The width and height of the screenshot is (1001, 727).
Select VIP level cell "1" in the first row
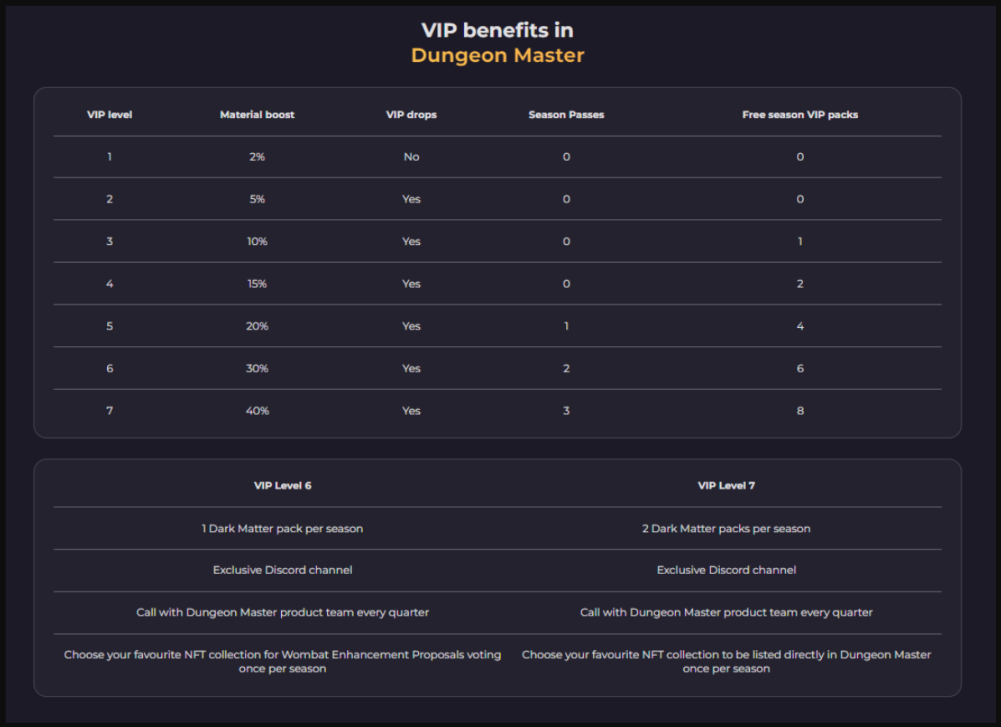click(110, 157)
